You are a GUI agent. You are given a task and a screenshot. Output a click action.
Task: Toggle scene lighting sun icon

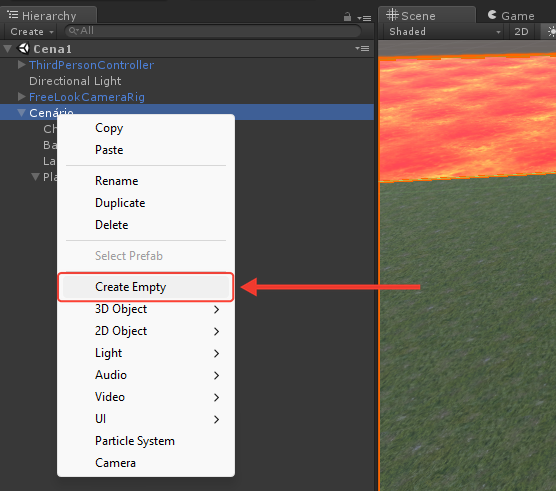(x=551, y=32)
